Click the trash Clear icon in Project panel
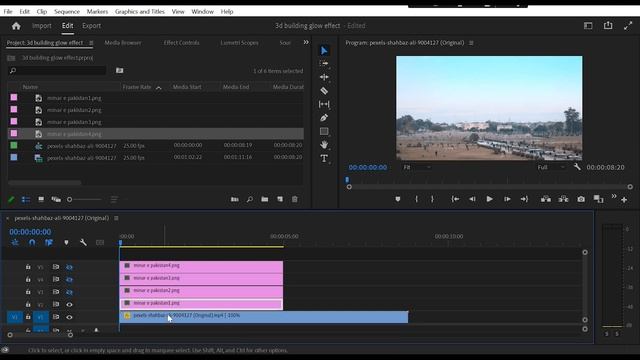The width and height of the screenshot is (640, 360). [x=295, y=199]
